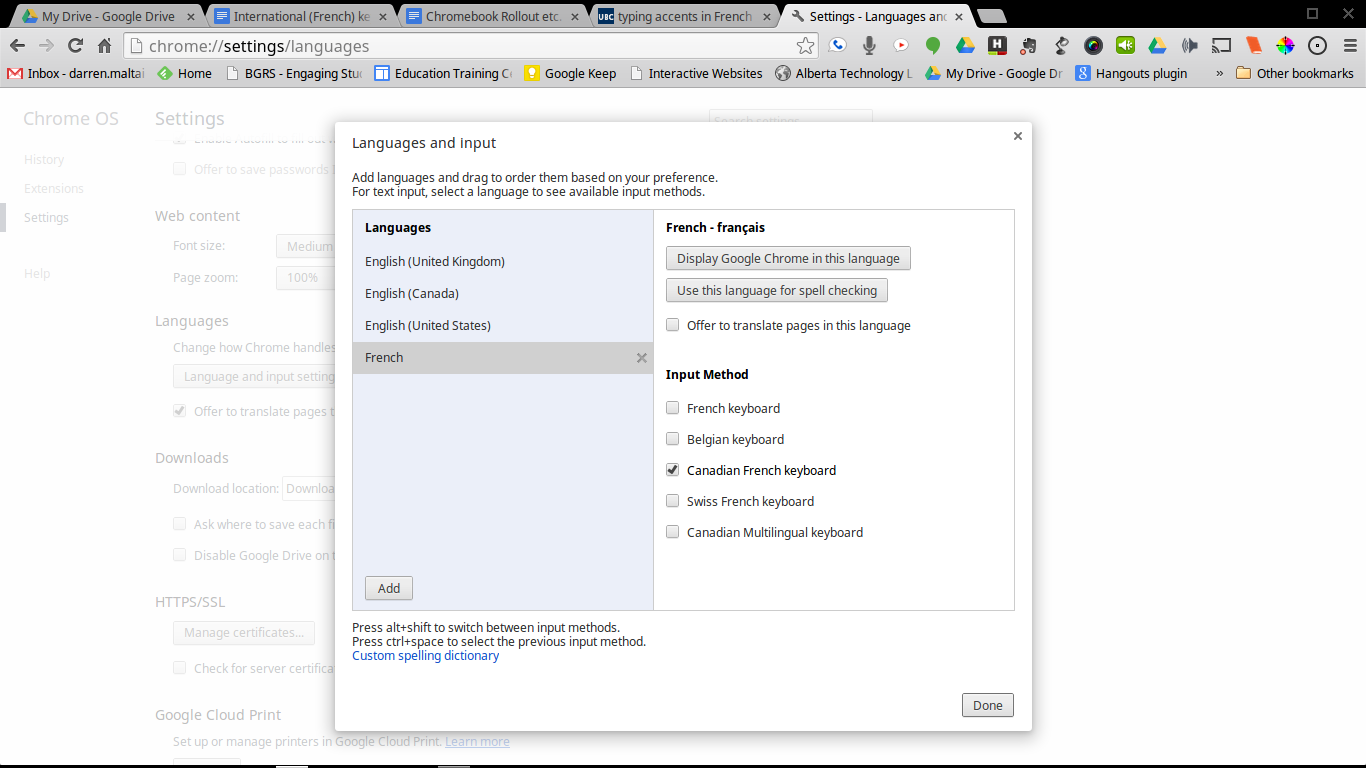1366x768 pixels.
Task: Switch to the International (French) tab
Action: [298, 16]
